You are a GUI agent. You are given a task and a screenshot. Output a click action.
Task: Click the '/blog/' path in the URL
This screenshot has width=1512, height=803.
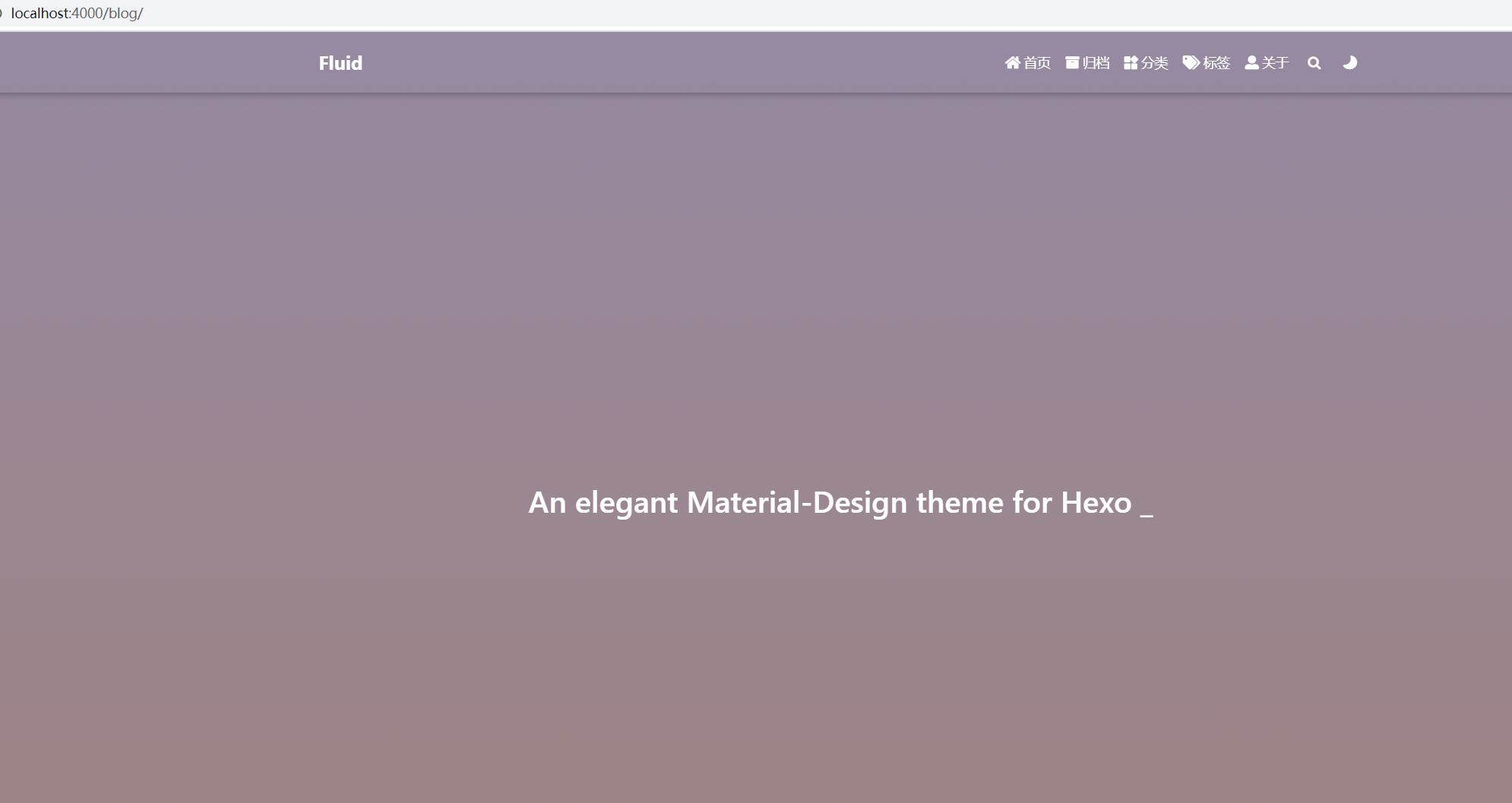point(123,14)
